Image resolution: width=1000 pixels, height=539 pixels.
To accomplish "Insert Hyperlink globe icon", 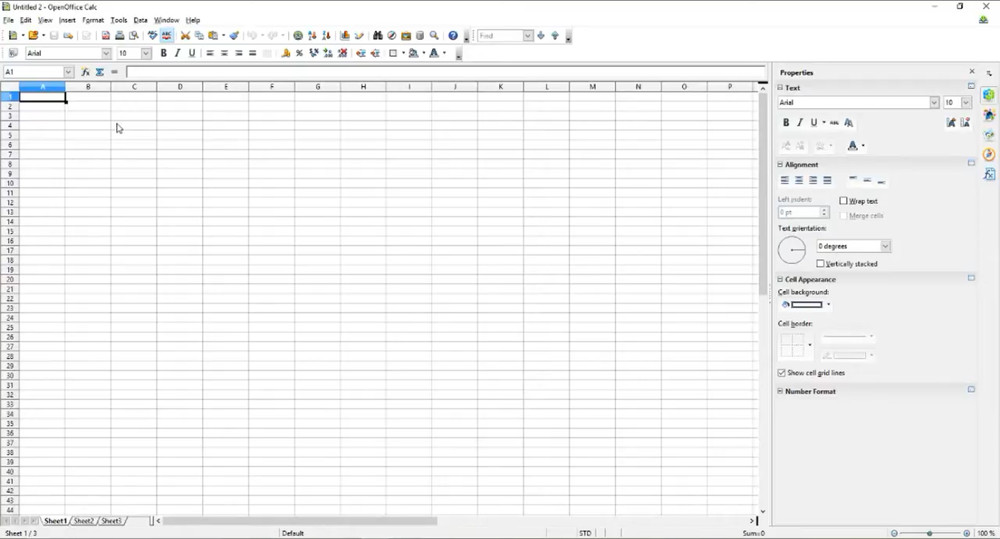I will pos(298,36).
